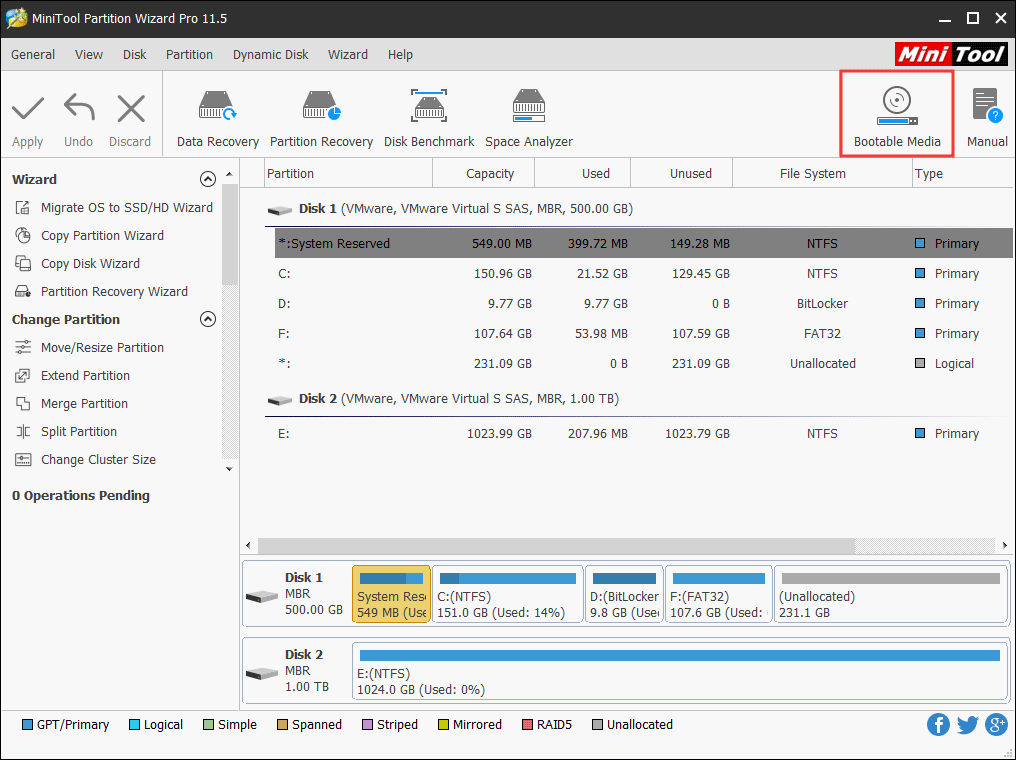Choose Change Cluster Size
Screen dimensions: 1016x760
(85, 459)
